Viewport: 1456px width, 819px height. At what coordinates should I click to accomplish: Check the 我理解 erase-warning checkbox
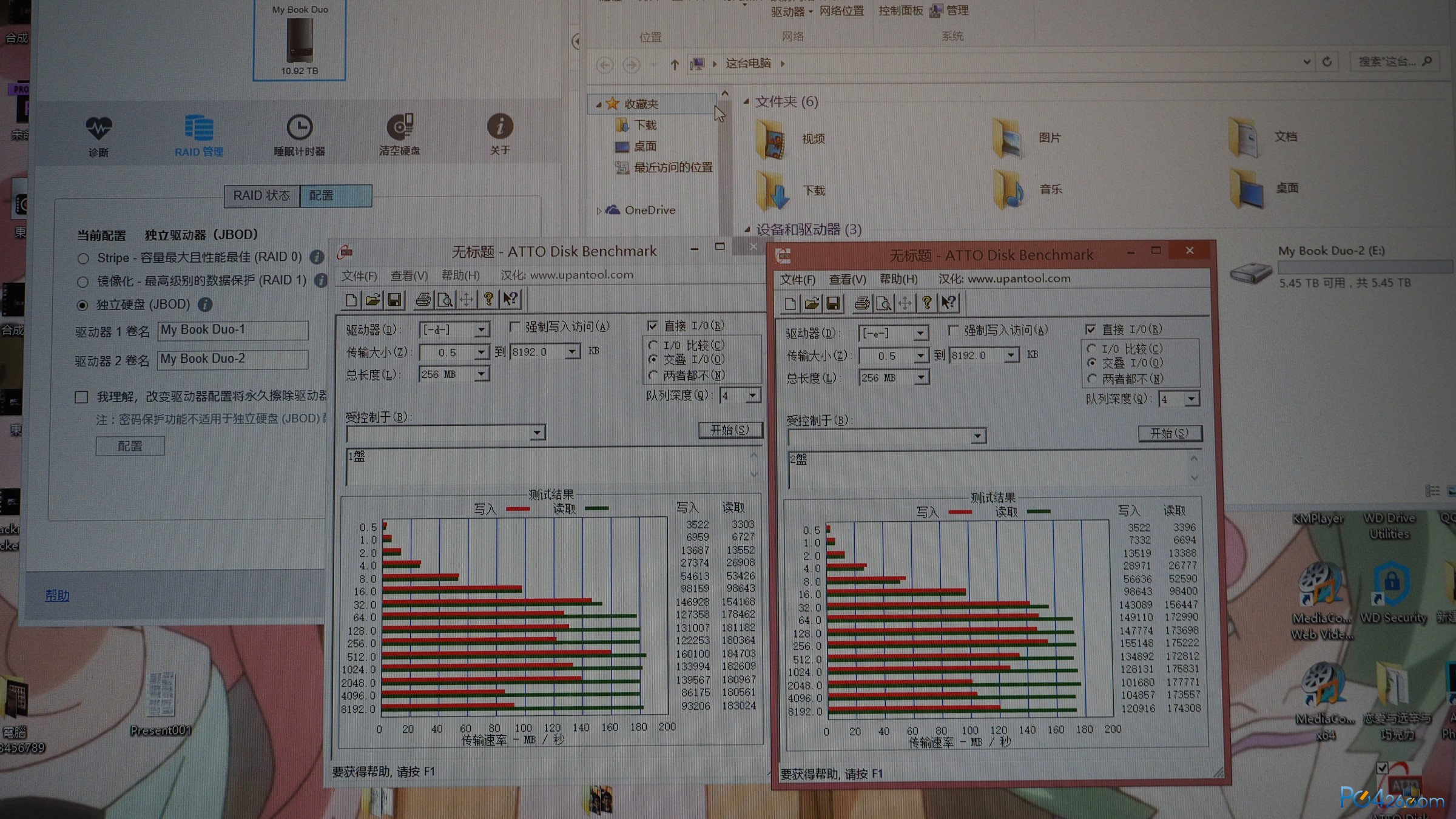81,397
